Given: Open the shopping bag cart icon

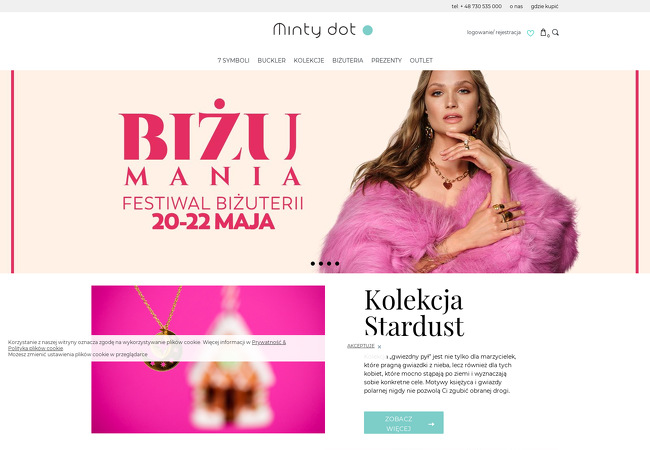Looking at the screenshot, I should (x=543, y=32).
